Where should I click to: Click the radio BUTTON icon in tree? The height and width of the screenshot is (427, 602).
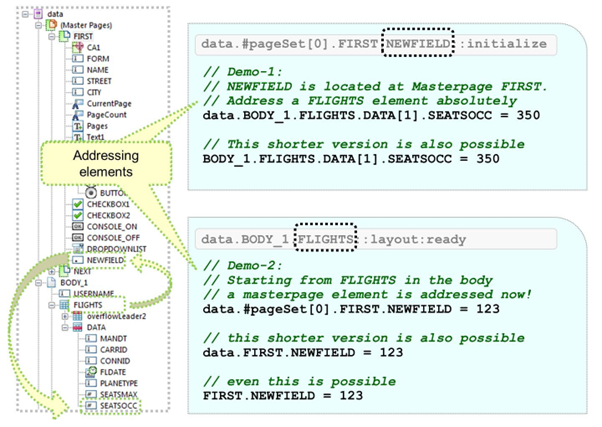92,193
